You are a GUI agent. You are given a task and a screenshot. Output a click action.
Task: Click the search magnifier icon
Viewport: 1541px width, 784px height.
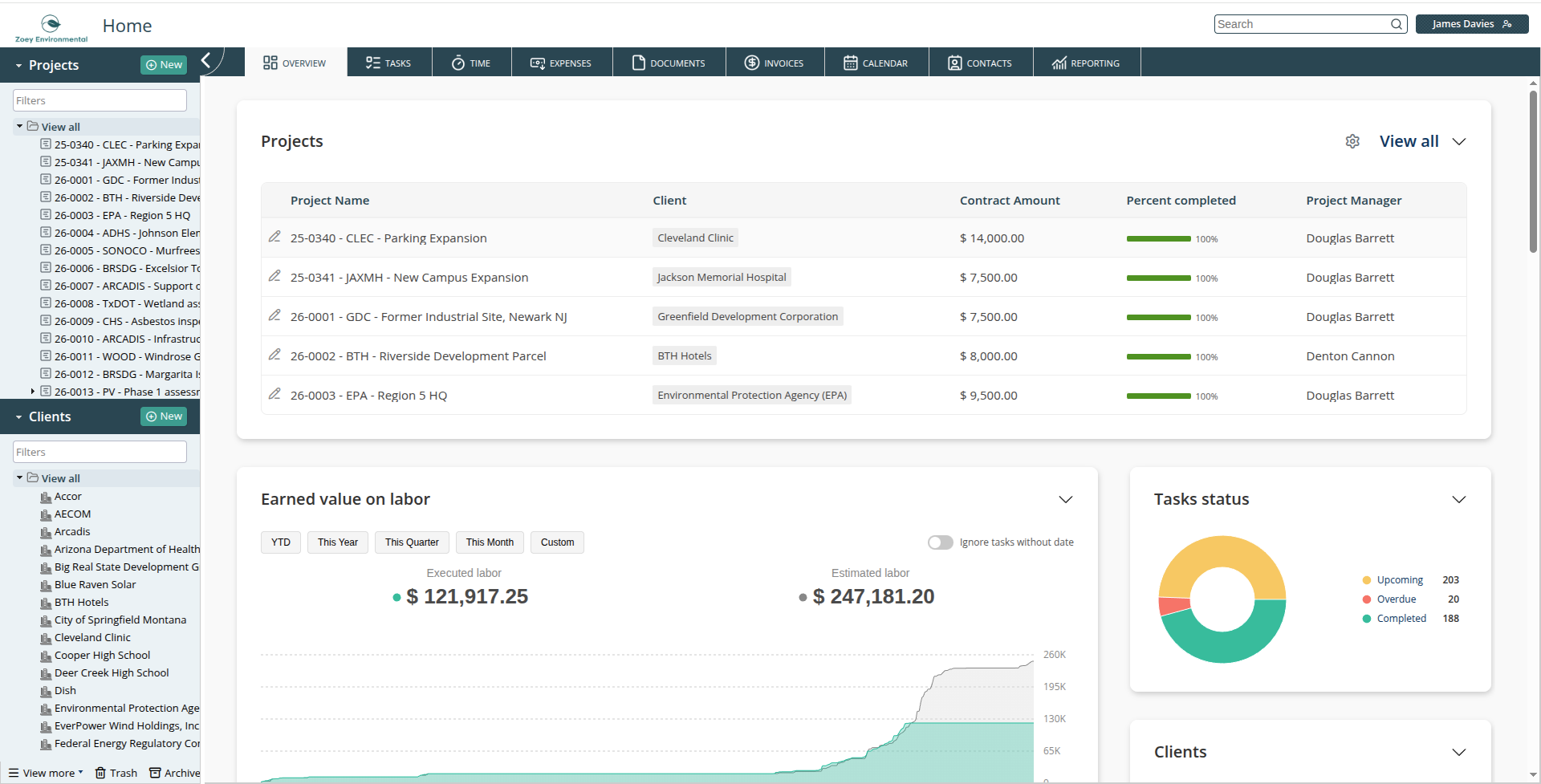pyautogui.click(x=1397, y=24)
